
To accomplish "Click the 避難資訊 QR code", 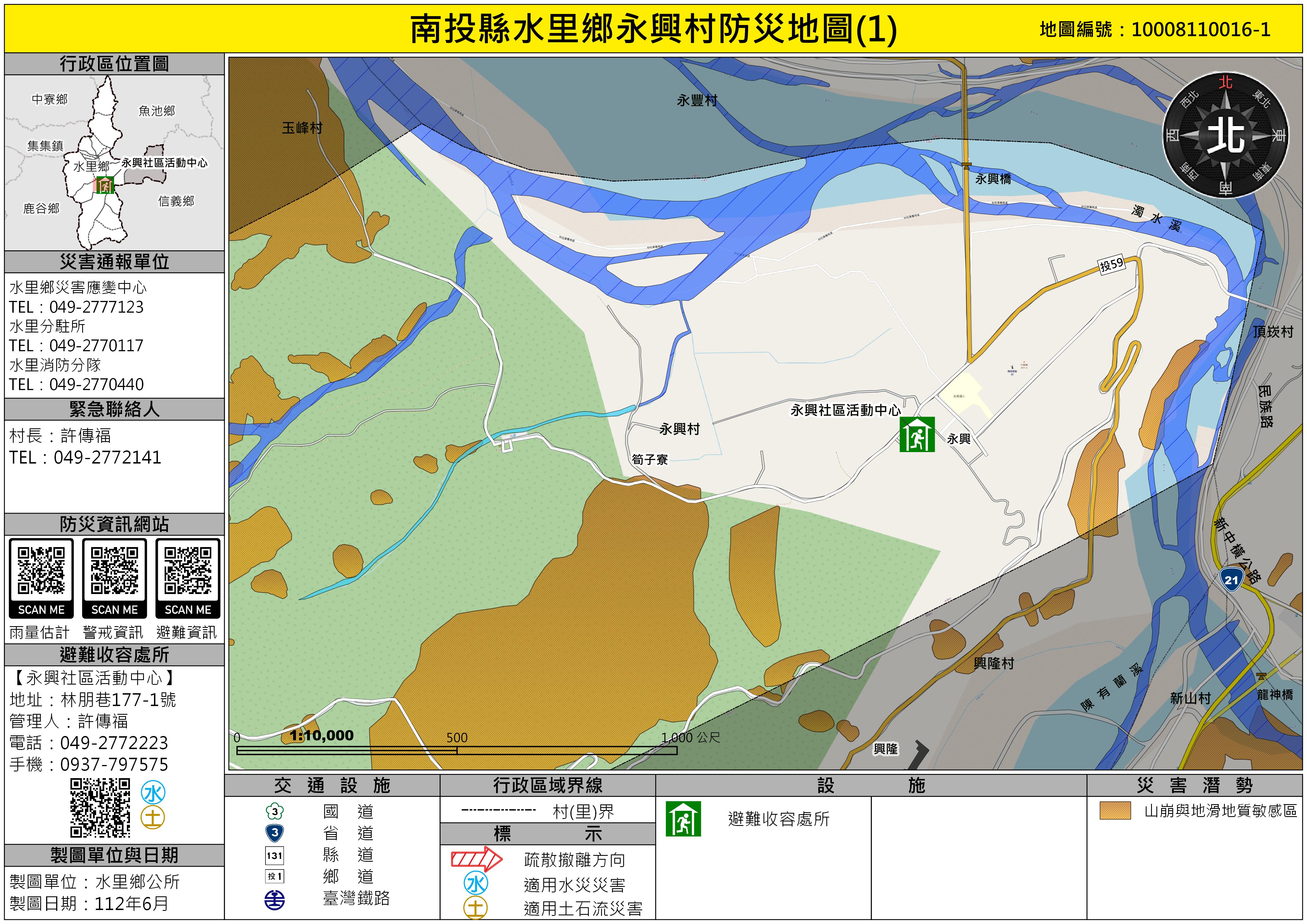I will click(188, 571).
